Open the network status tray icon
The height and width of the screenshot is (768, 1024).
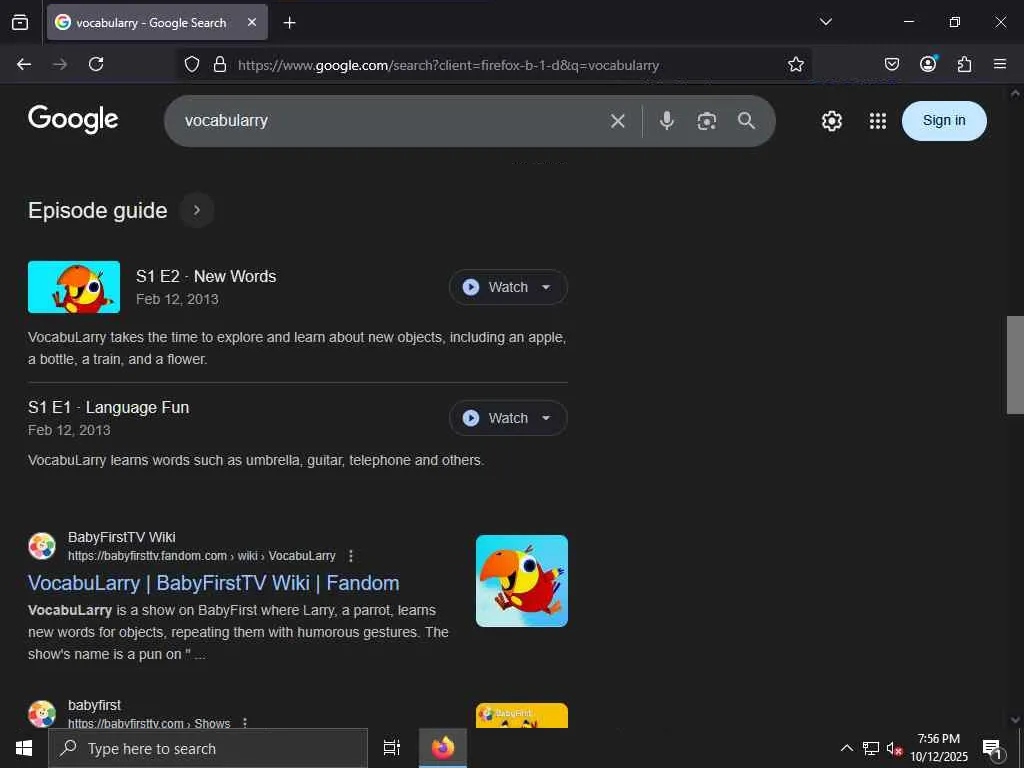coord(871,748)
